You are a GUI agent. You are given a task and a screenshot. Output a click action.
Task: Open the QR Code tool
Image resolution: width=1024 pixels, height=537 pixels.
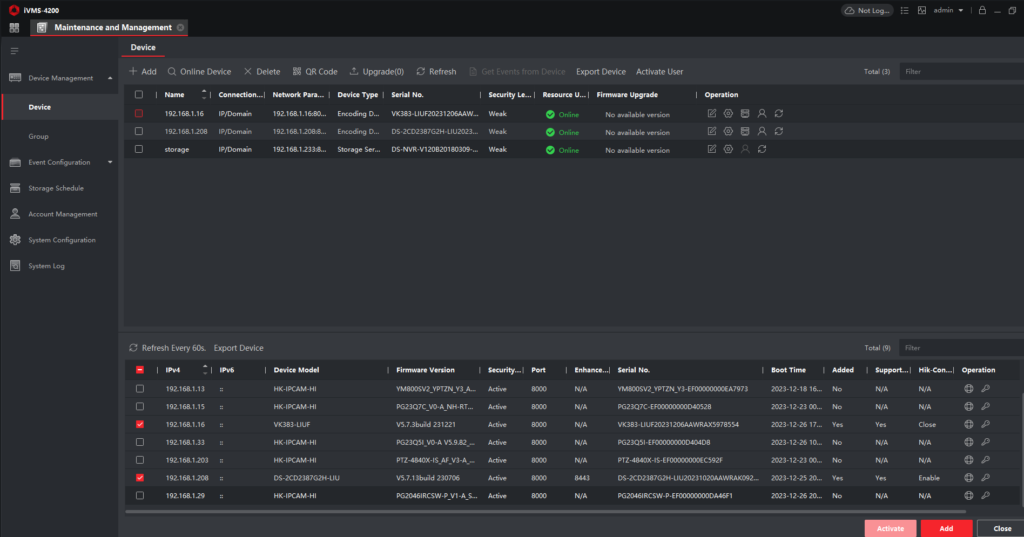pyautogui.click(x=314, y=72)
